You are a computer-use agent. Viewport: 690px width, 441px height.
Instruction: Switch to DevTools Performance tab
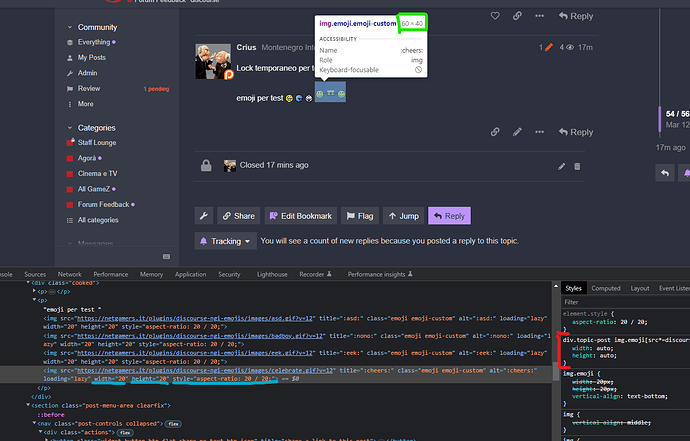pos(111,274)
